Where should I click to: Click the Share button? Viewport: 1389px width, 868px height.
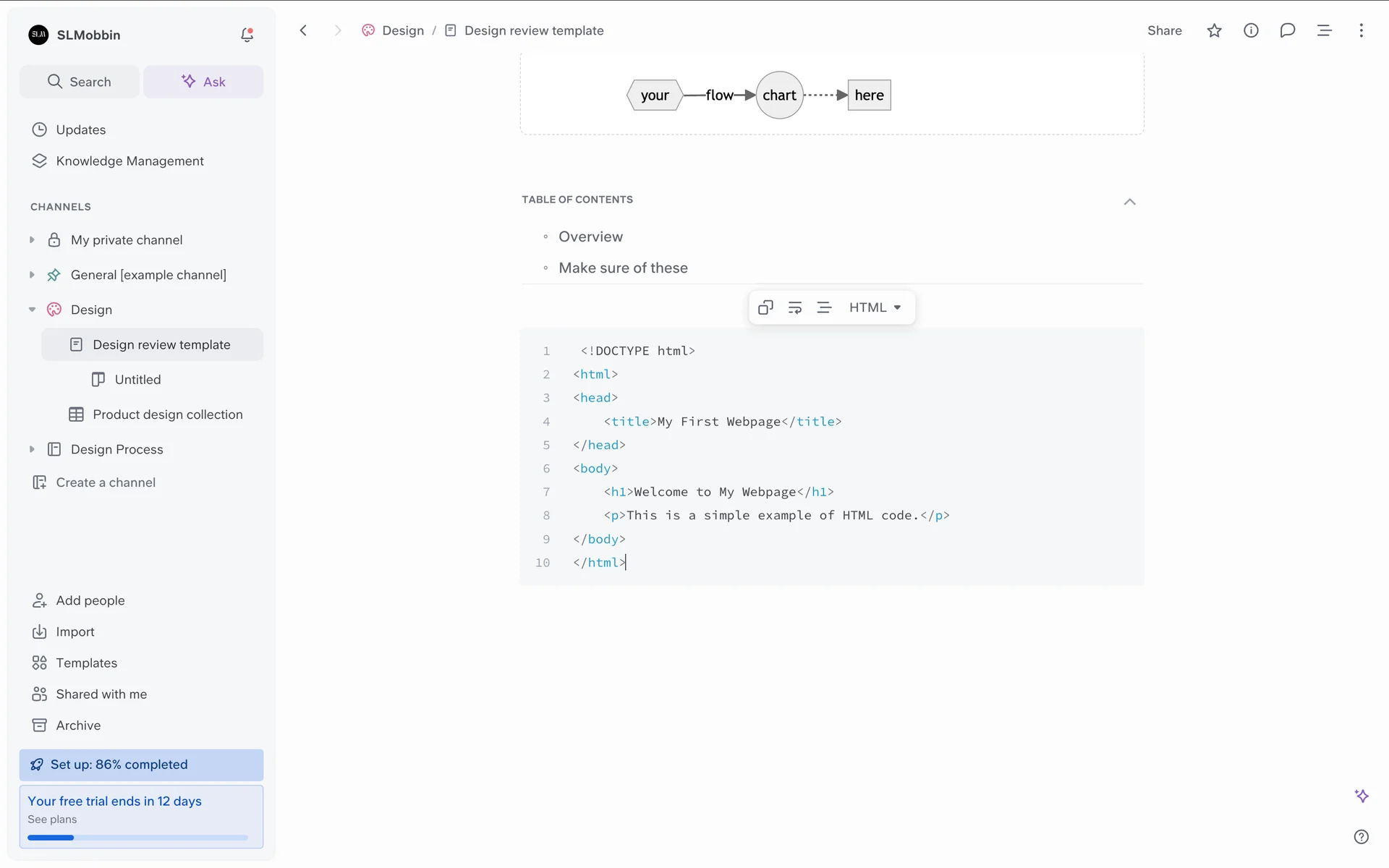(1164, 30)
